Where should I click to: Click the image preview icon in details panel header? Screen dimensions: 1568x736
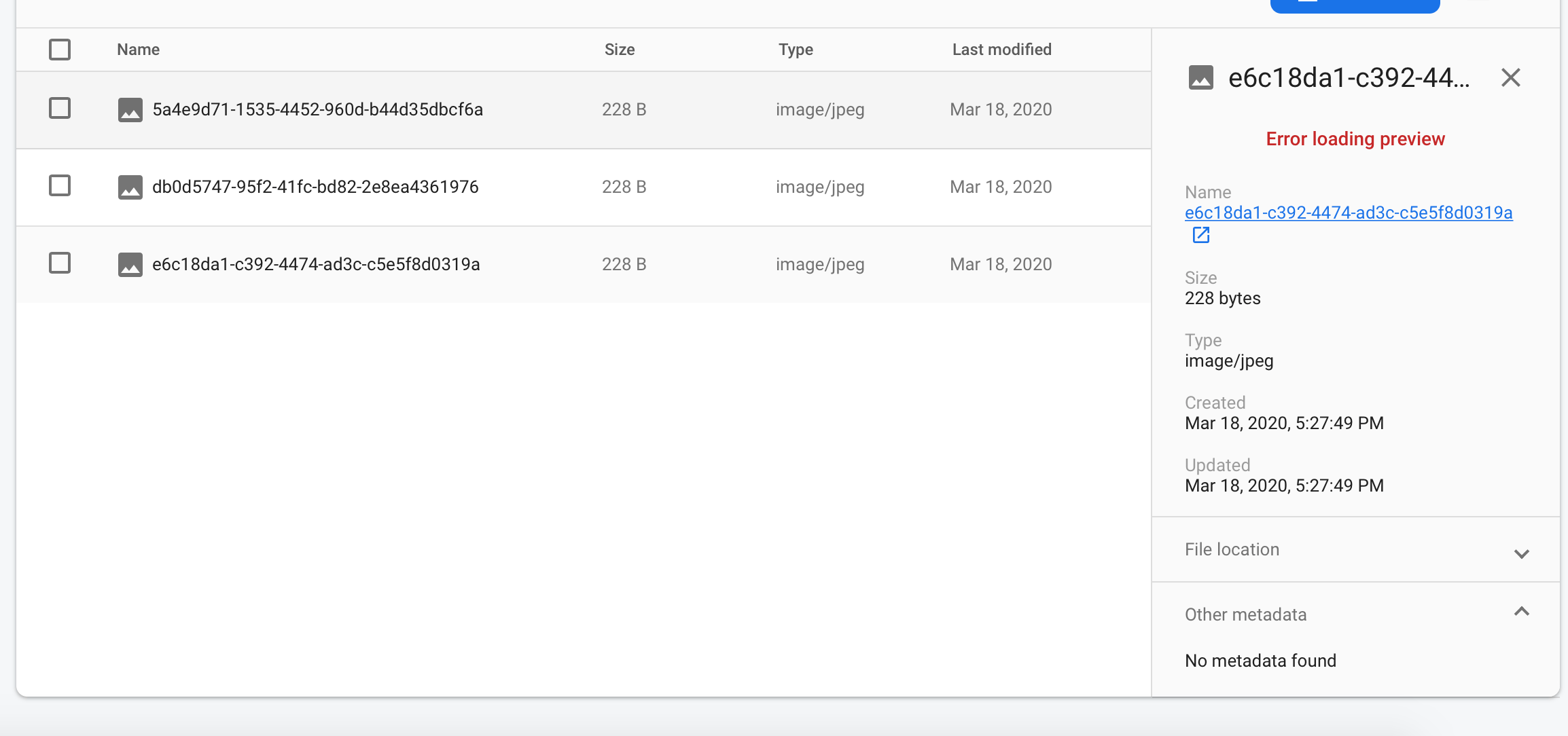pyautogui.click(x=1201, y=79)
